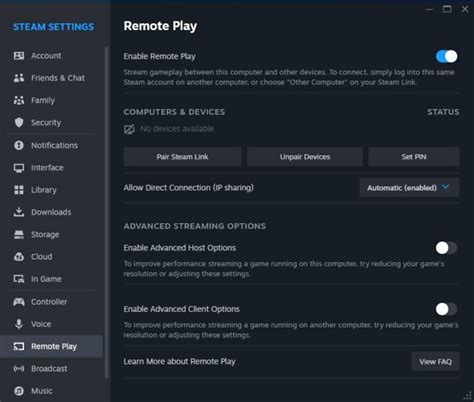Click the Family group icon
The height and width of the screenshot is (402, 474).
[x=19, y=100]
